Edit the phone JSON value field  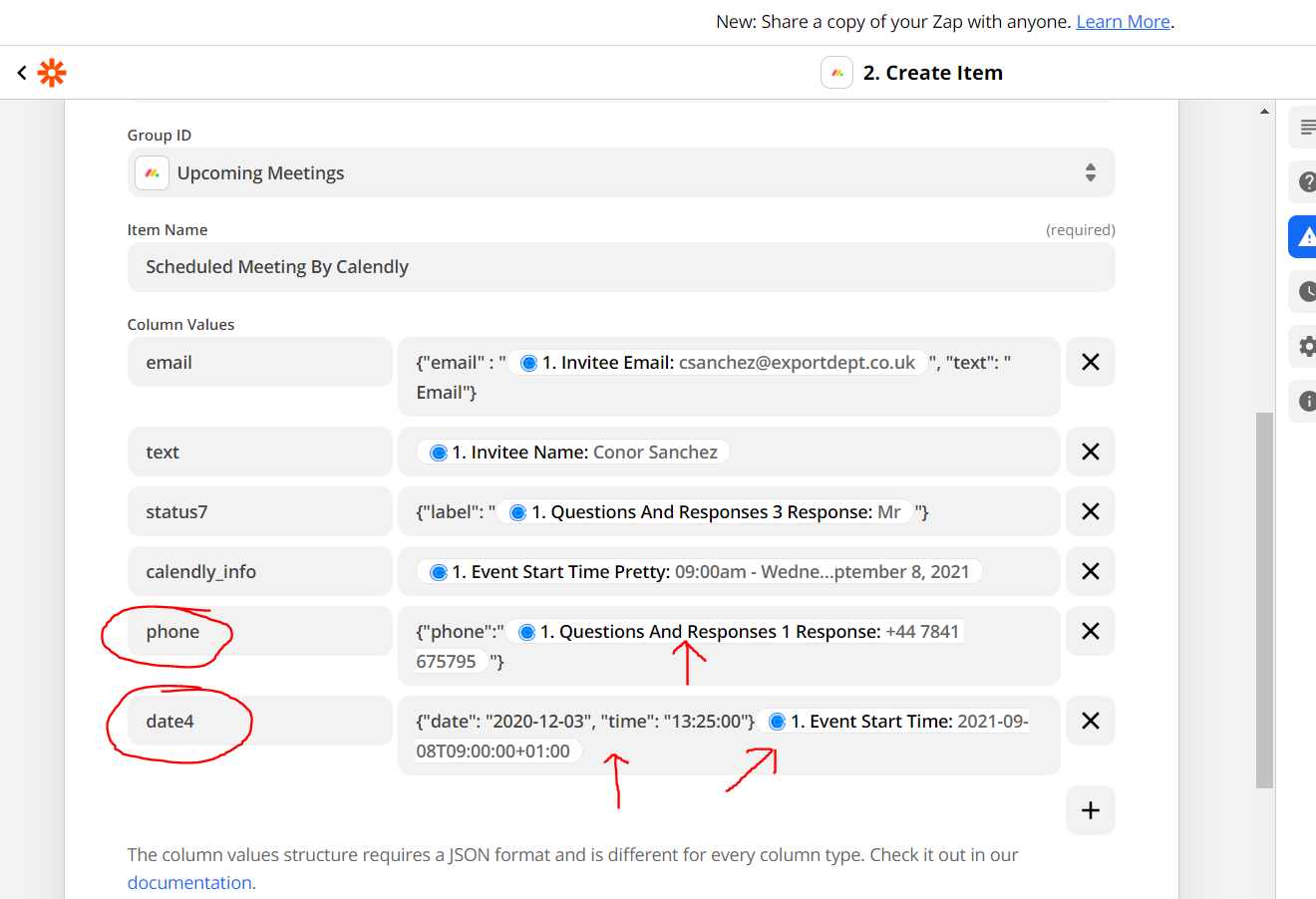click(x=729, y=646)
